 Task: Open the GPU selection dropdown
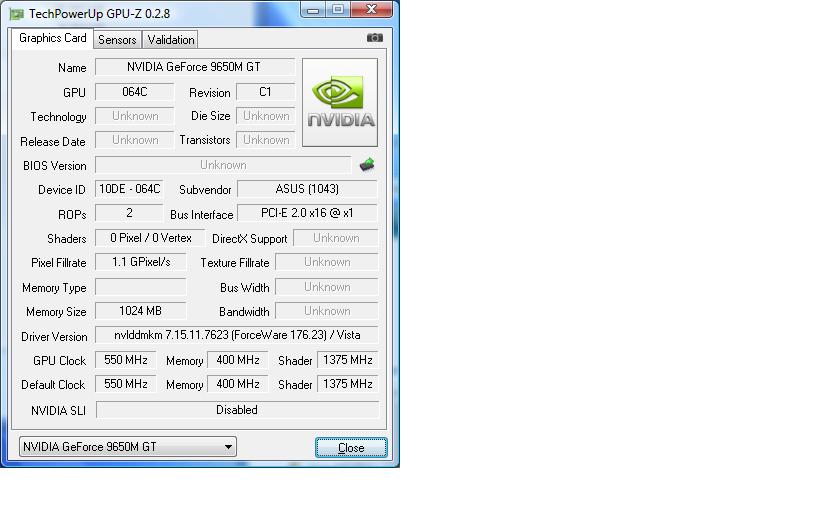pos(128,447)
